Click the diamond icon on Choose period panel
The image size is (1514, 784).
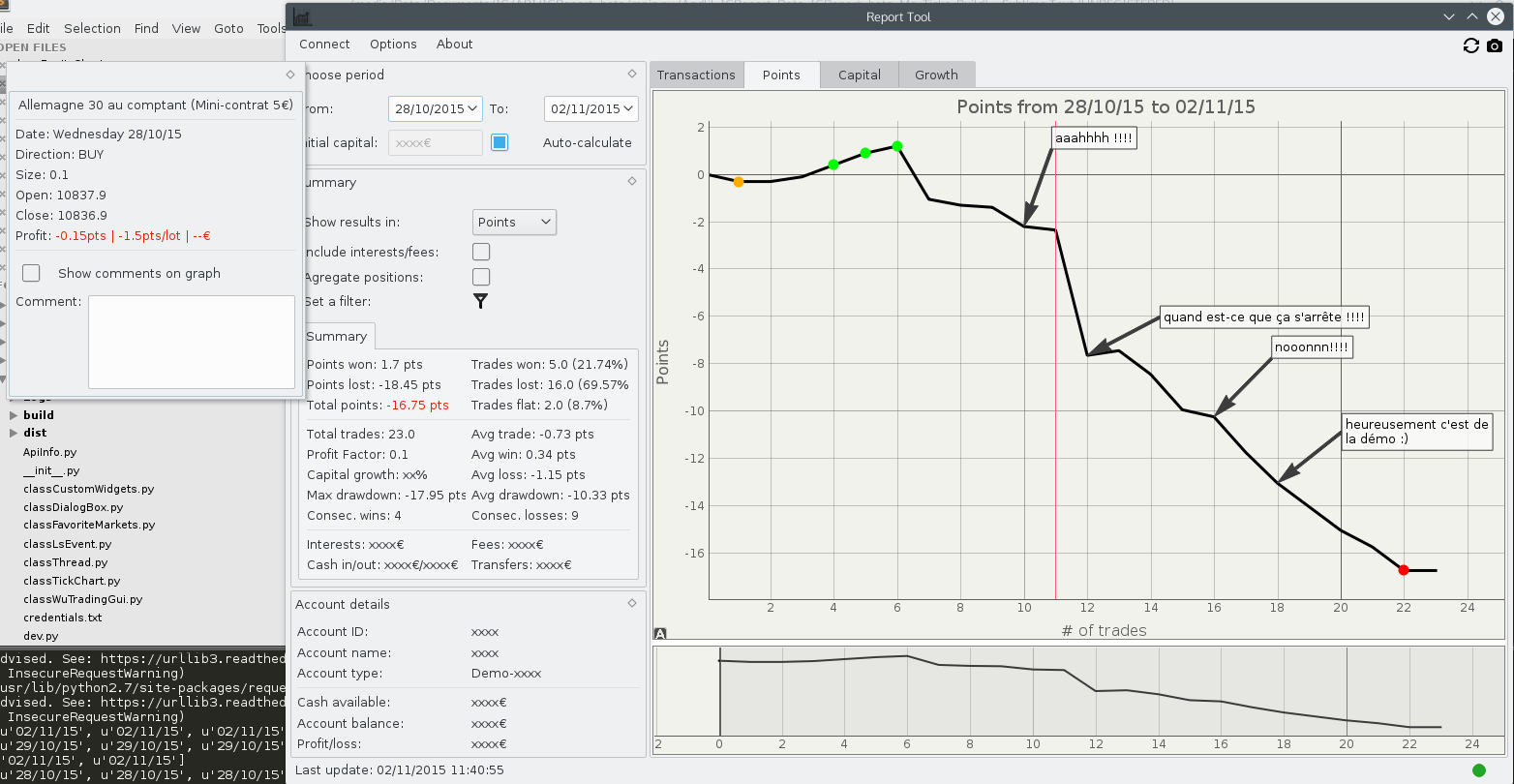[632, 74]
